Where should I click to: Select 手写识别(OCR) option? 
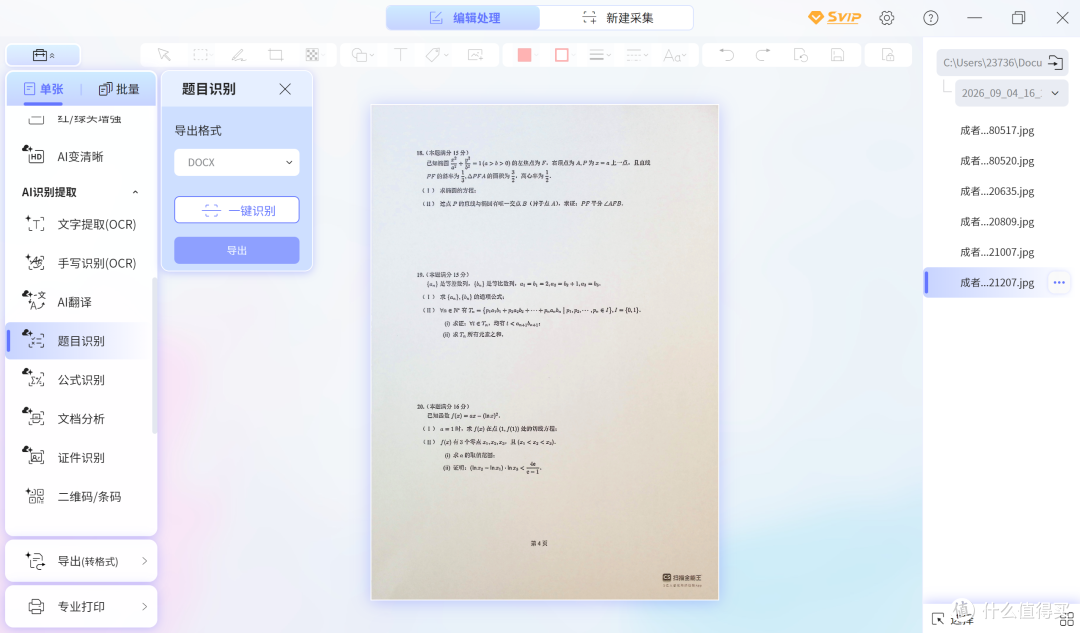[x=80, y=263]
